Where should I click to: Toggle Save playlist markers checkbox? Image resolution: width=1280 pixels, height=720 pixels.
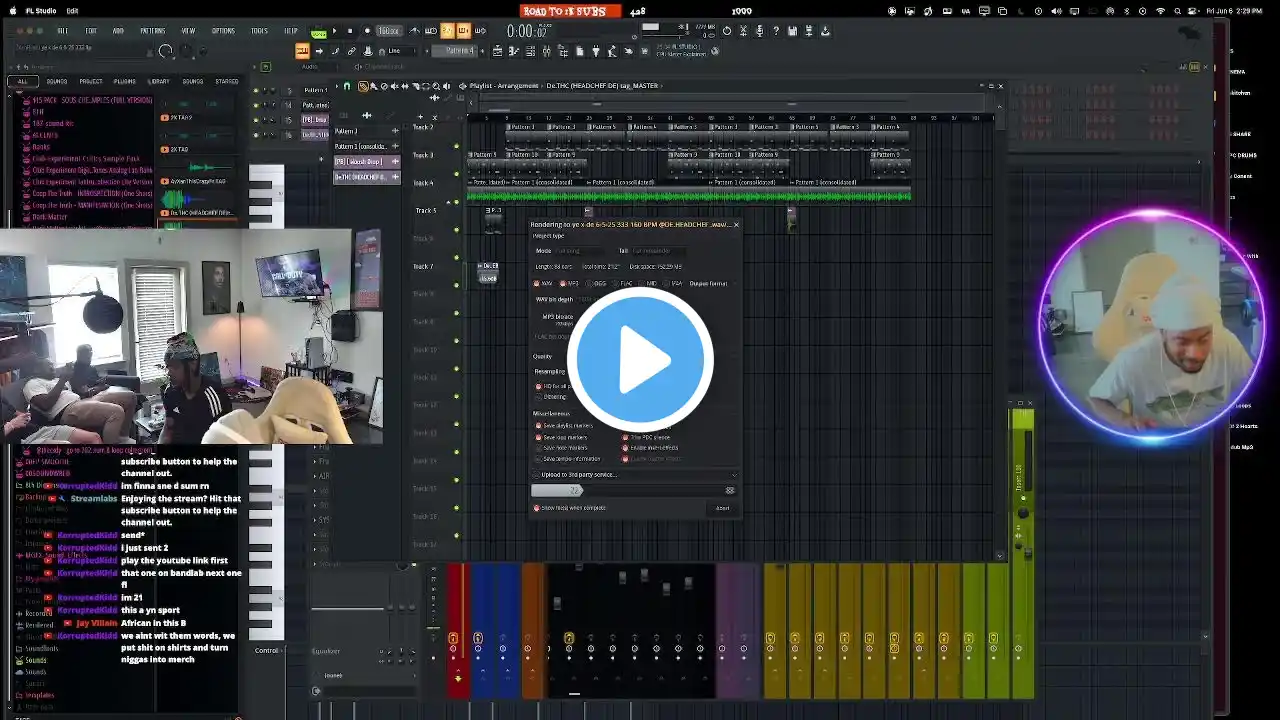pos(564,426)
